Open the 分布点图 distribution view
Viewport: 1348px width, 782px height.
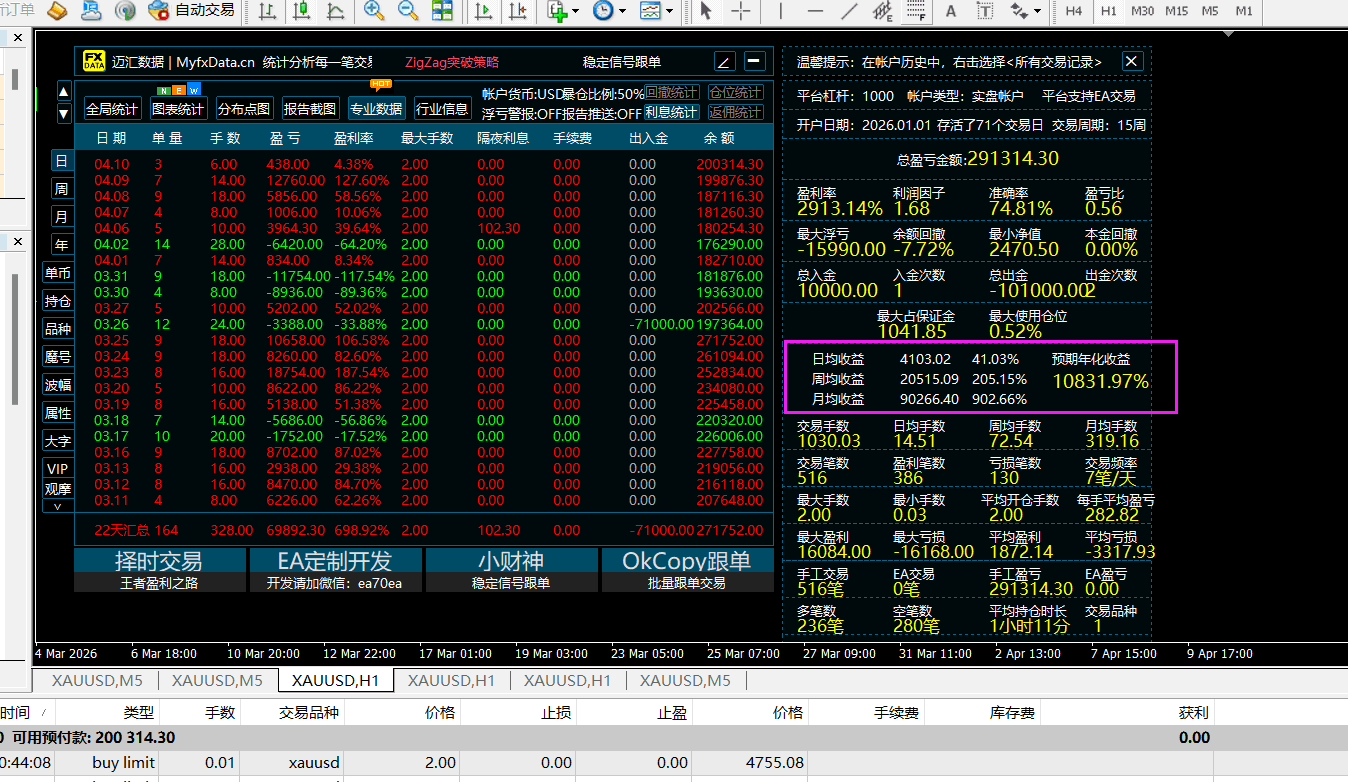click(x=244, y=109)
